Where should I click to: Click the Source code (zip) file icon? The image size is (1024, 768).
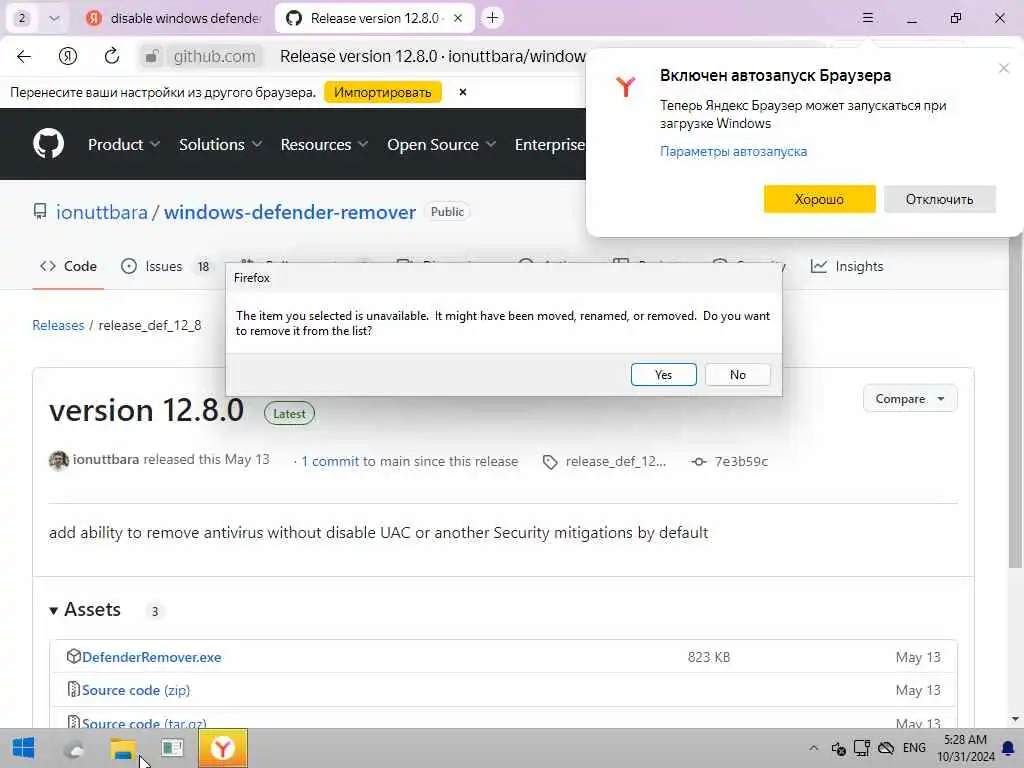click(74, 690)
